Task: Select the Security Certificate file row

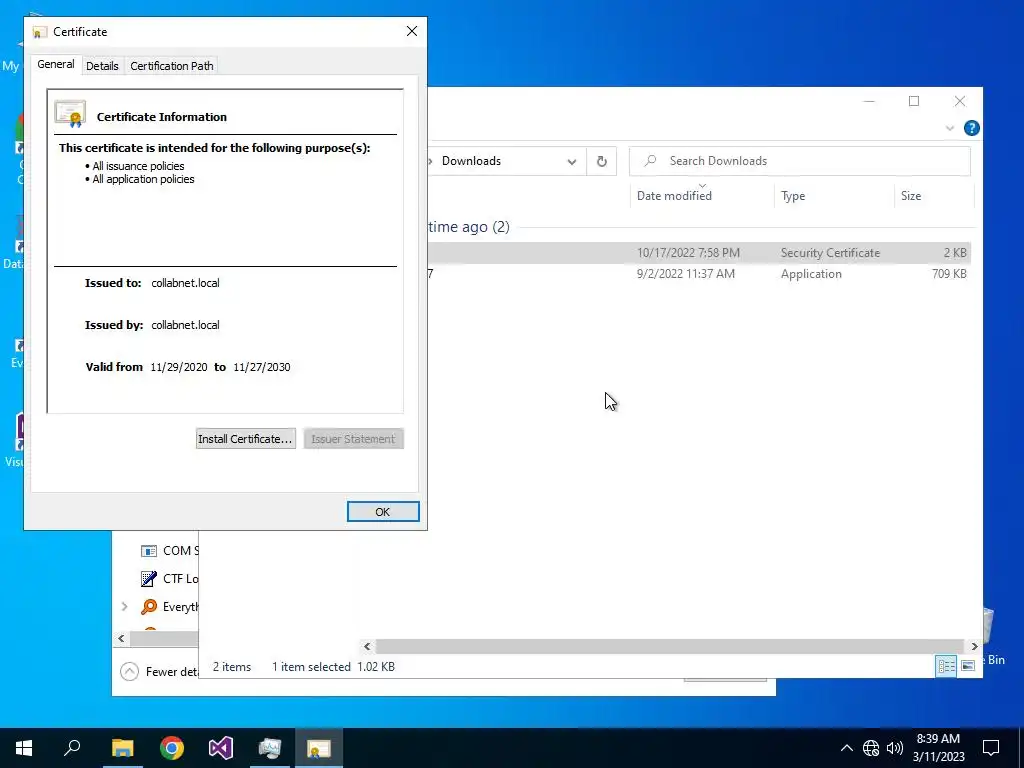Action: click(x=699, y=253)
